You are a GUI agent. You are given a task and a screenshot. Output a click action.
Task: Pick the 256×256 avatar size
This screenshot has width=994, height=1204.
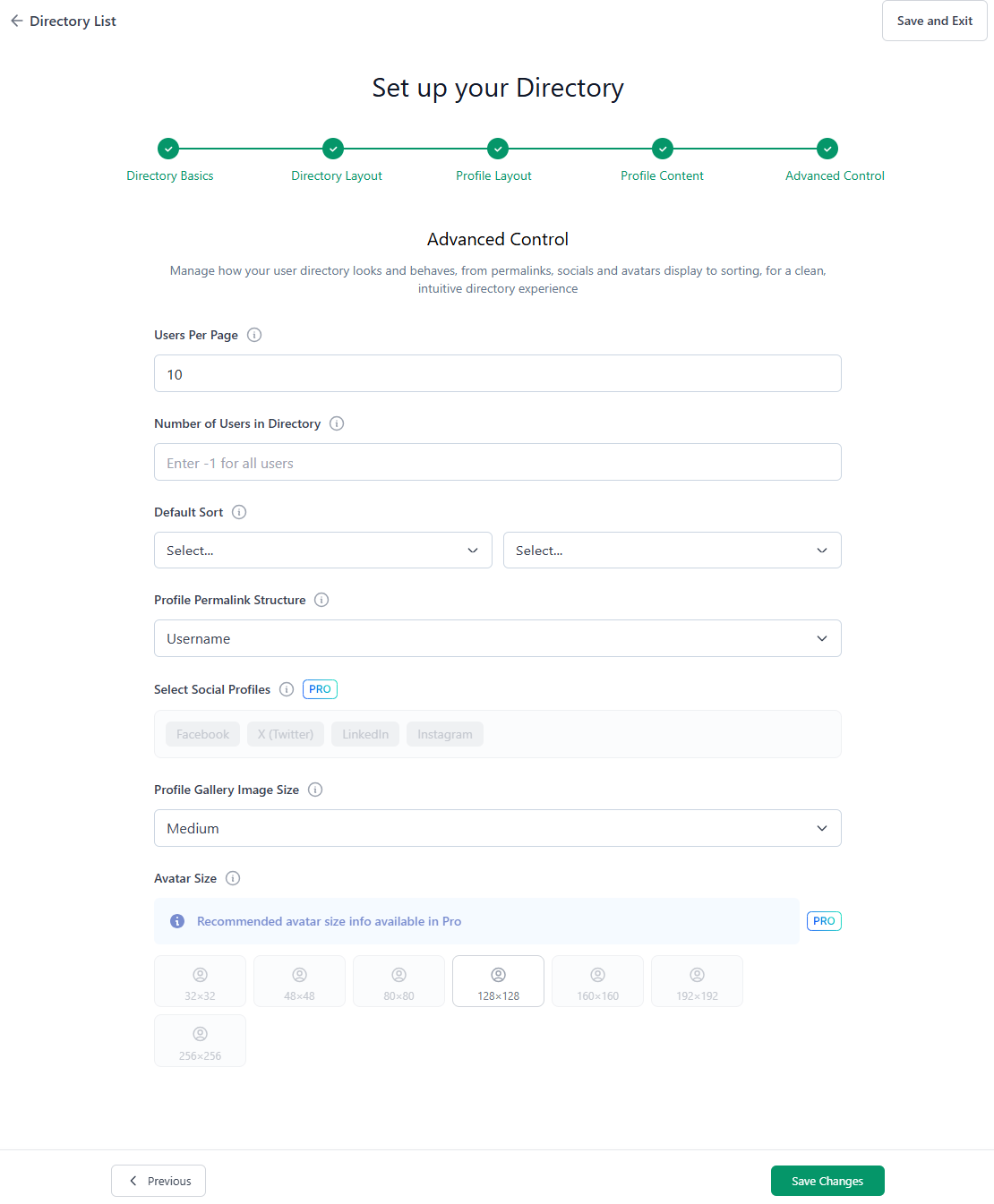click(x=200, y=1041)
